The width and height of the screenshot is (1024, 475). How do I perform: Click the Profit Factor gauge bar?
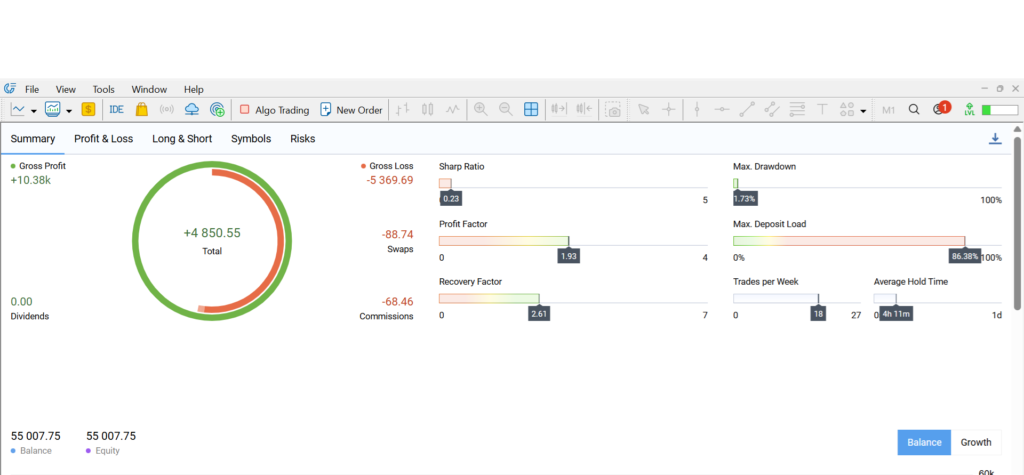573,241
